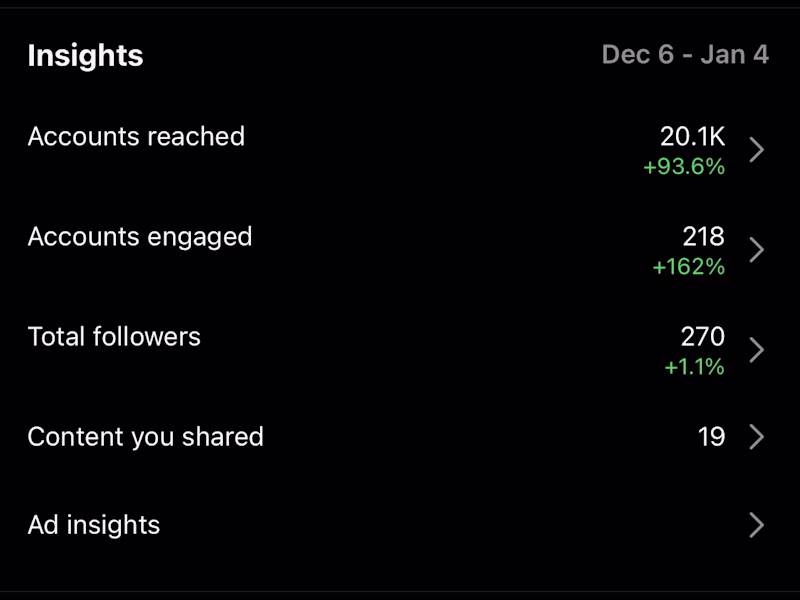Go to the Ad insights label
Screen dimensions: 800x600
point(94,525)
